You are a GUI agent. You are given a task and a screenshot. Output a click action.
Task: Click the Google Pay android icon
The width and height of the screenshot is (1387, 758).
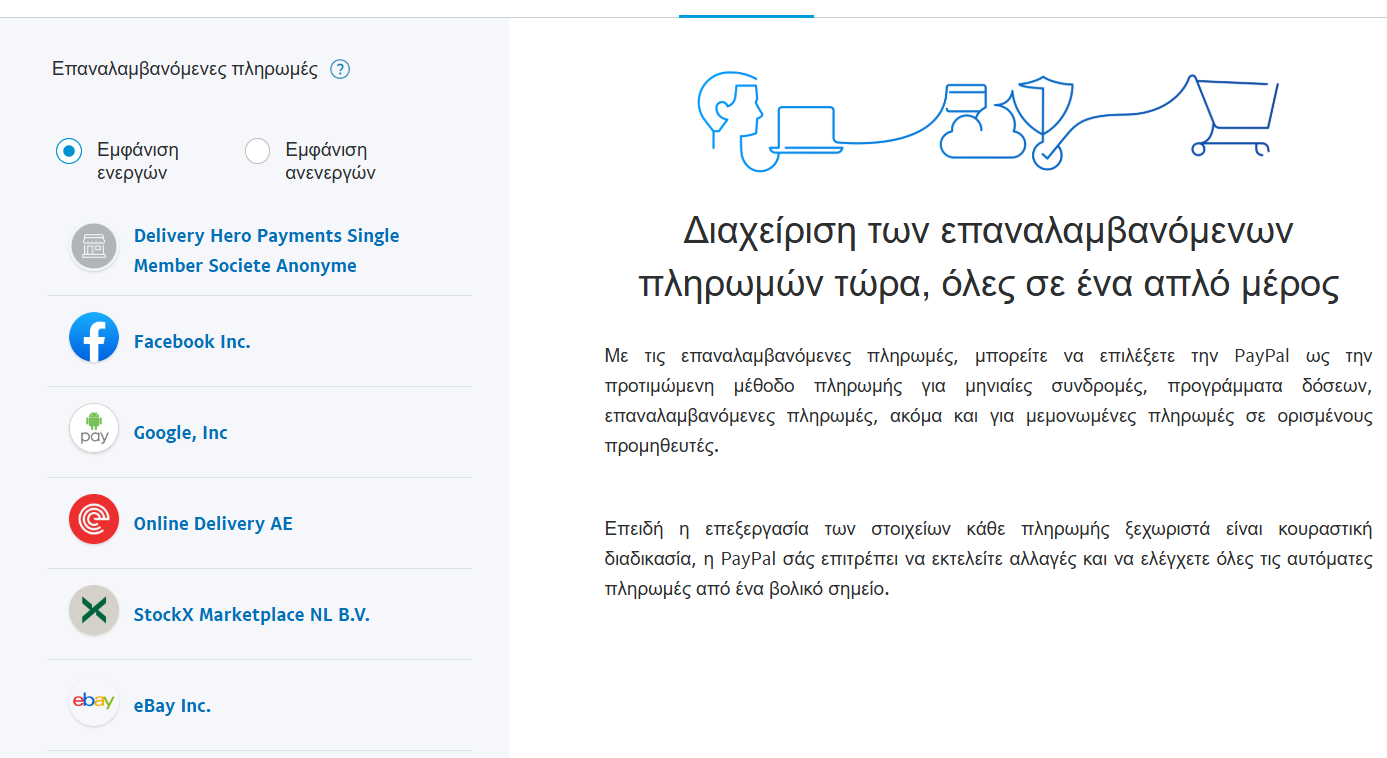coord(94,429)
